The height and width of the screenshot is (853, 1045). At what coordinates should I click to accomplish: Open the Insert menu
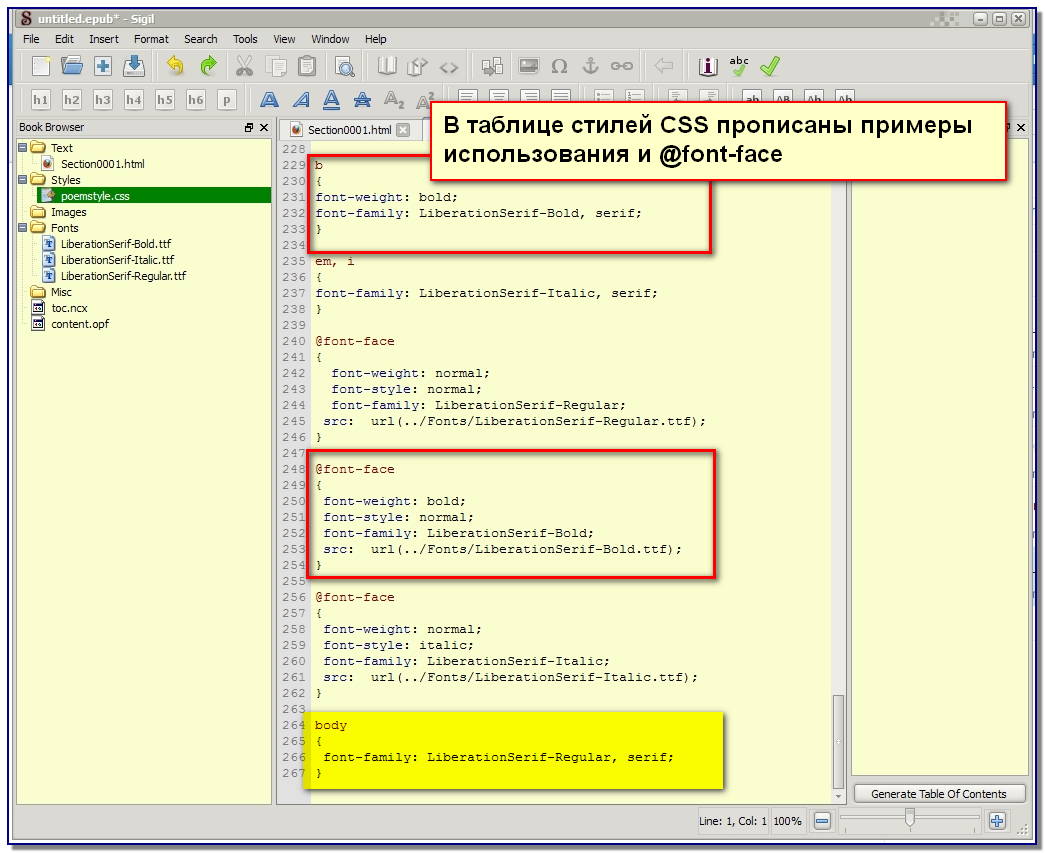[104, 39]
